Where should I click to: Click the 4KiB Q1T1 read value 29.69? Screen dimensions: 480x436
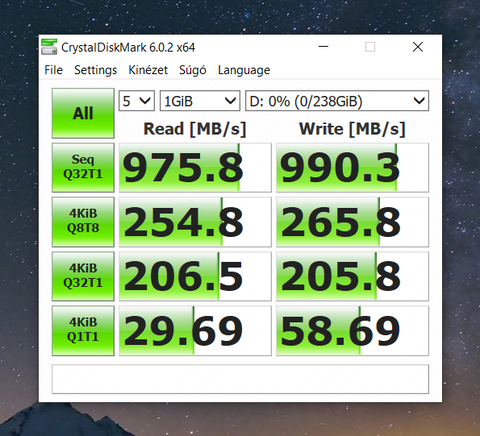195,330
